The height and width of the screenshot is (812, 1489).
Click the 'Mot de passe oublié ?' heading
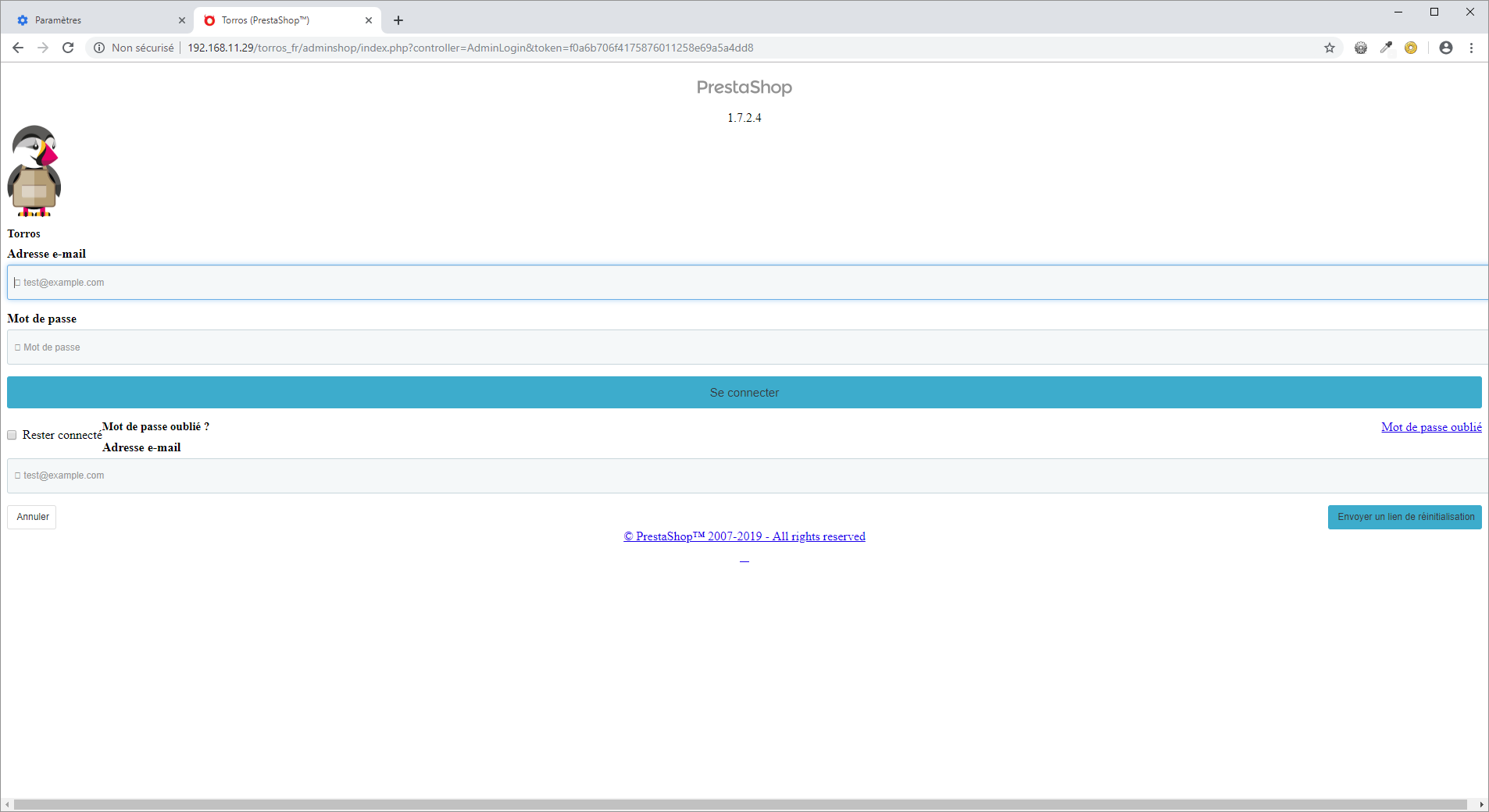[155, 426]
